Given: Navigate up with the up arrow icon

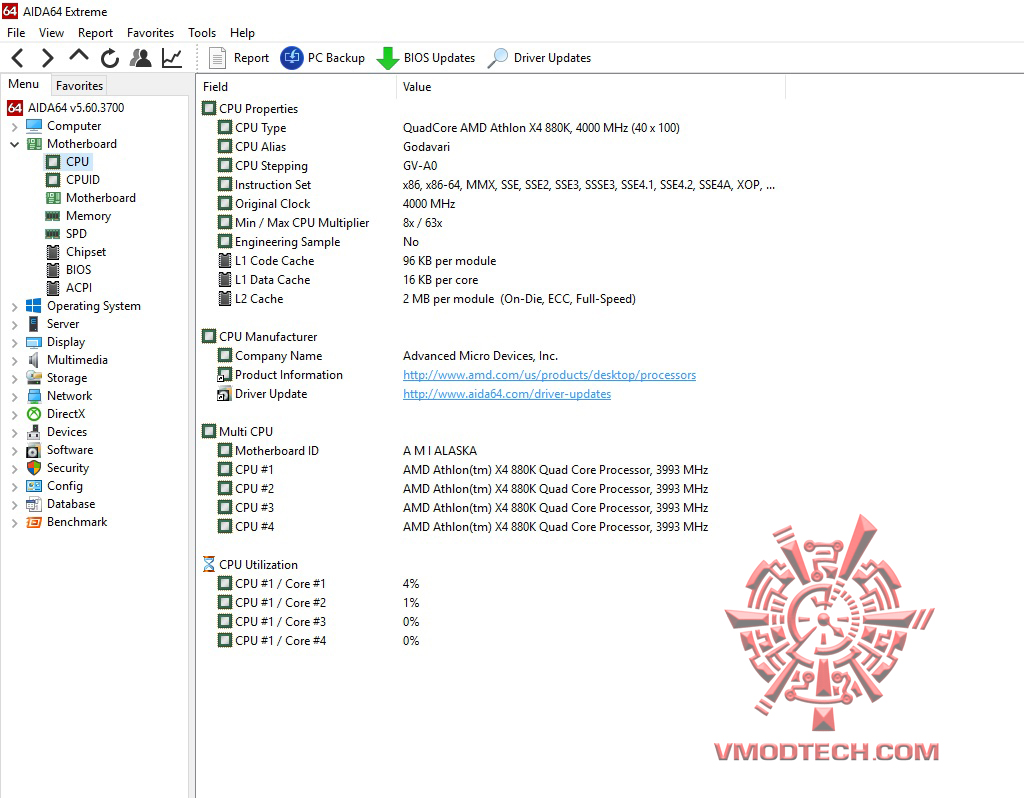Looking at the screenshot, I should 79,56.
